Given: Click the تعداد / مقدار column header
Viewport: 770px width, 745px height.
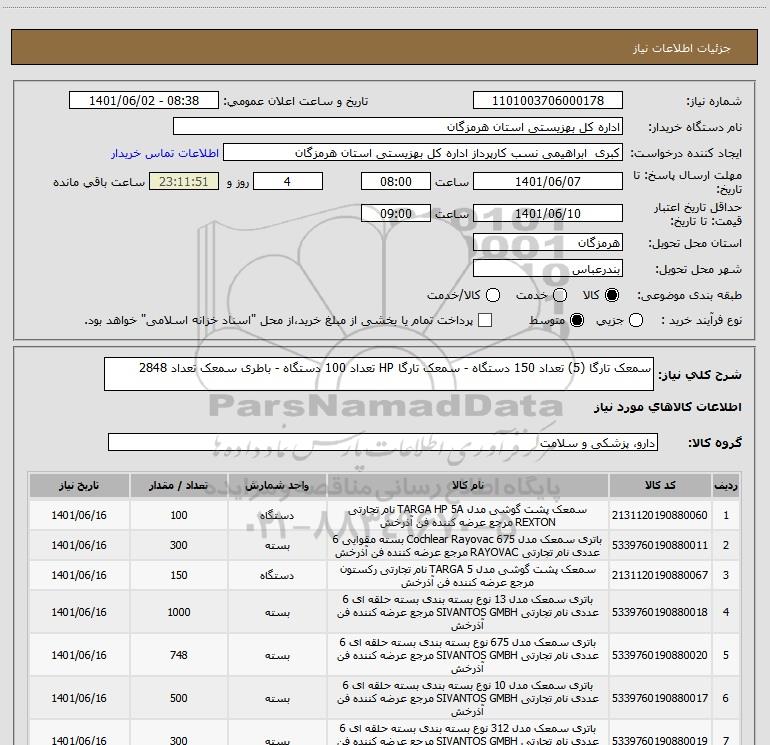Looking at the screenshot, I should pyautogui.click(x=179, y=486).
